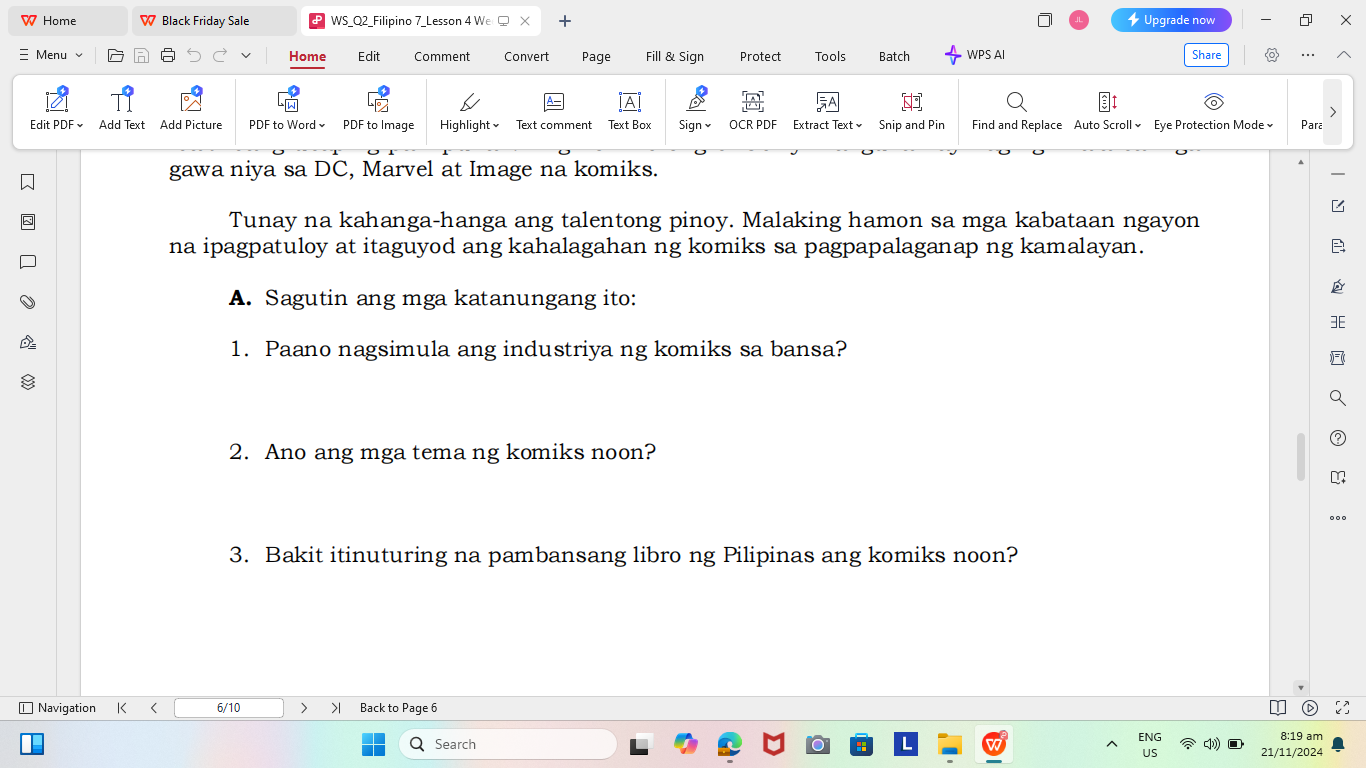Open the help question mark icon
Screen dimensions: 1366x768
(1338, 438)
